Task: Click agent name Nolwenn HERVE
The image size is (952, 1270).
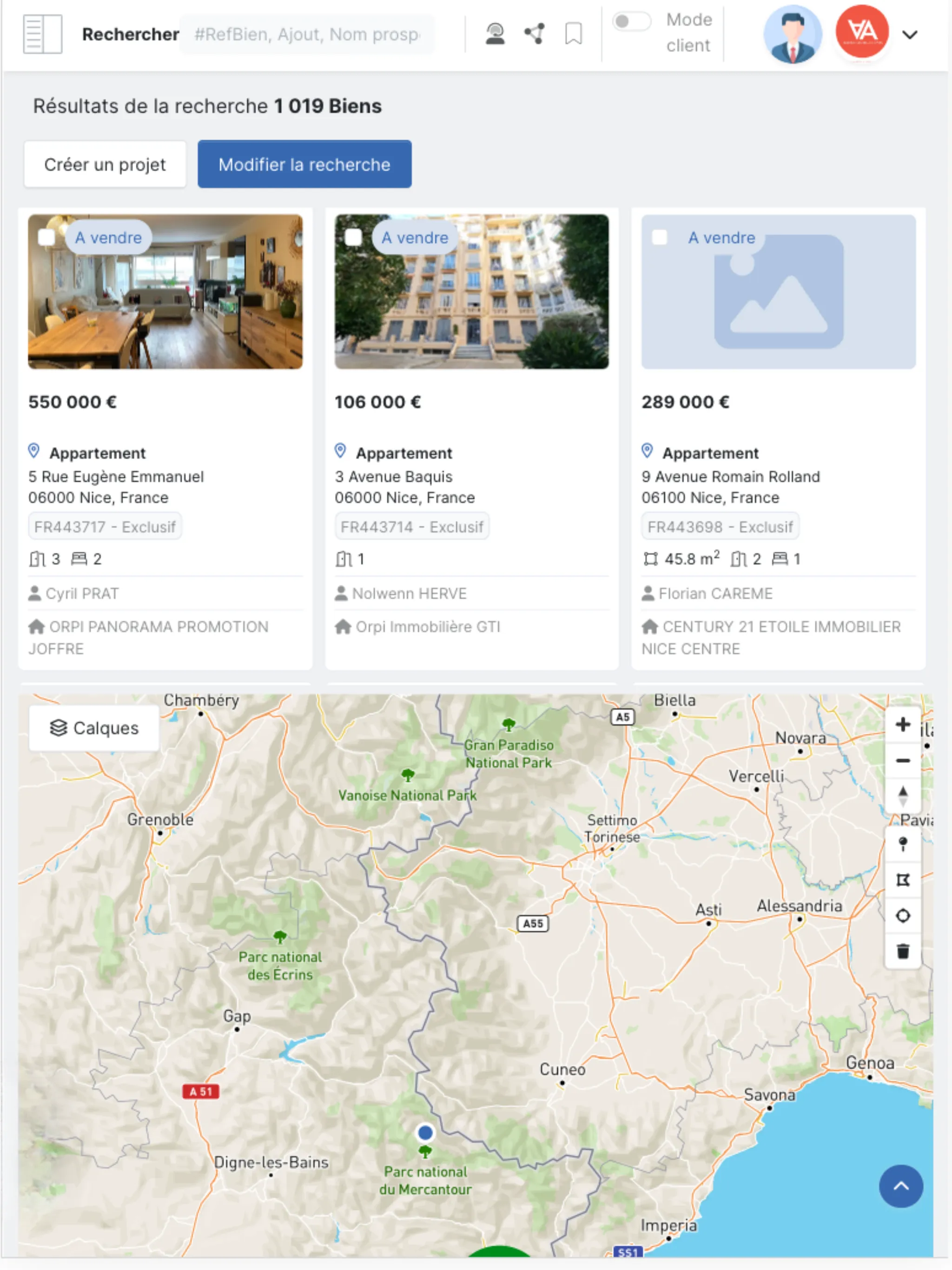Action: click(x=410, y=593)
